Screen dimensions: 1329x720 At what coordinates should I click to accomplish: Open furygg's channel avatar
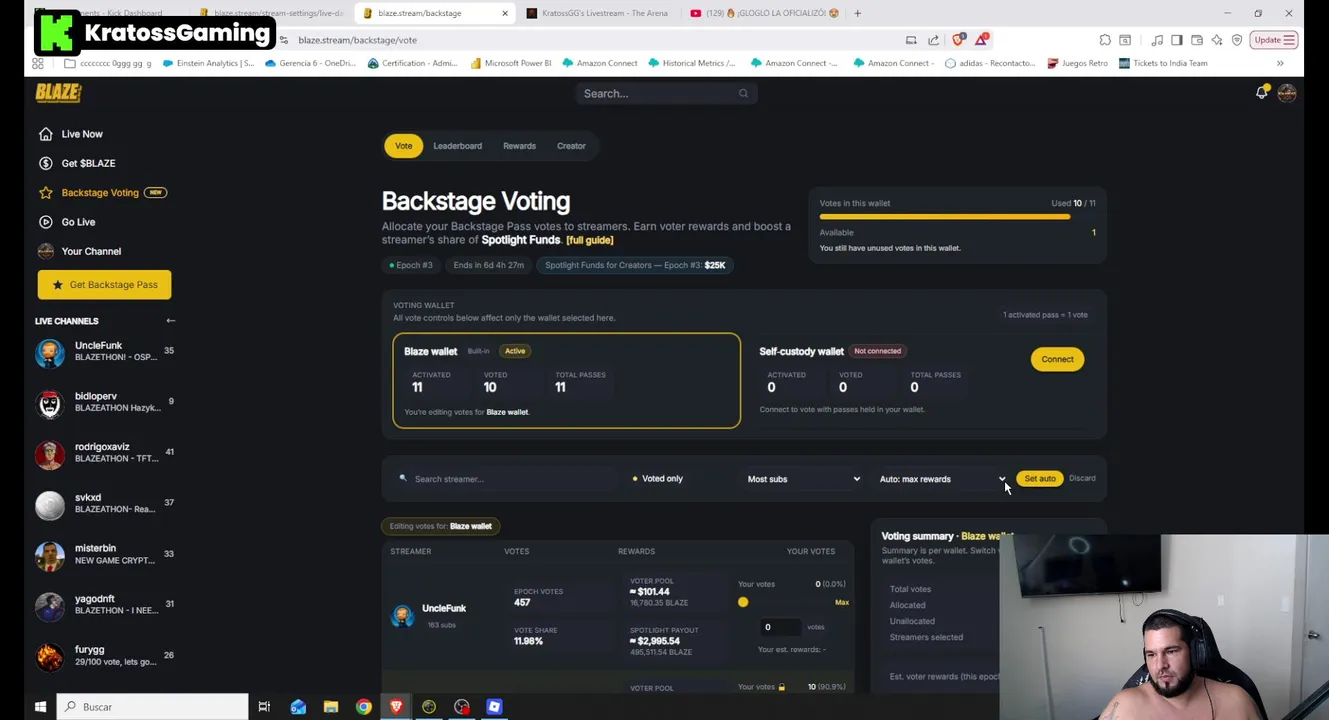coord(49,656)
